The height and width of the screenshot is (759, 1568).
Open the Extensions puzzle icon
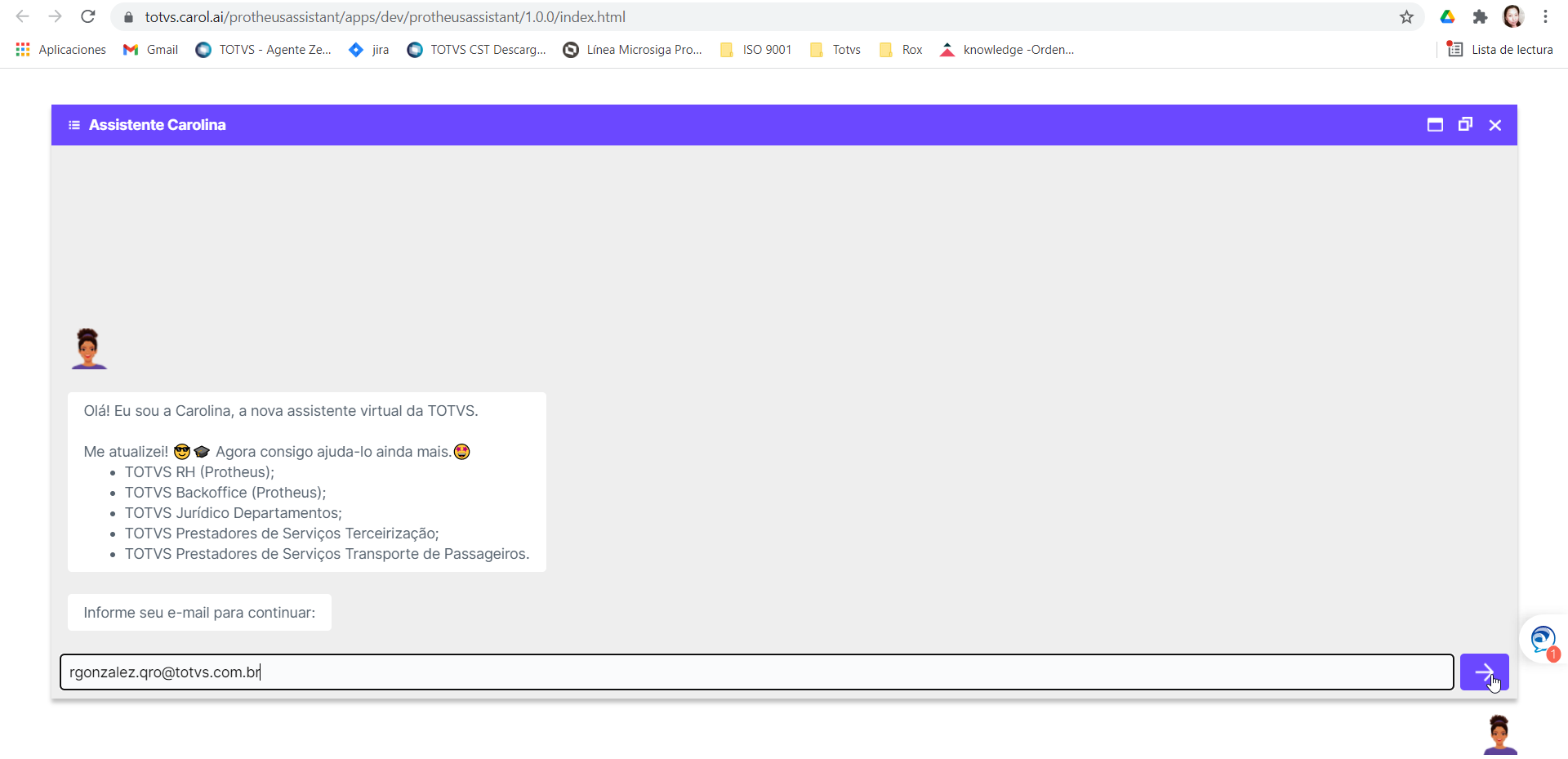1480,16
